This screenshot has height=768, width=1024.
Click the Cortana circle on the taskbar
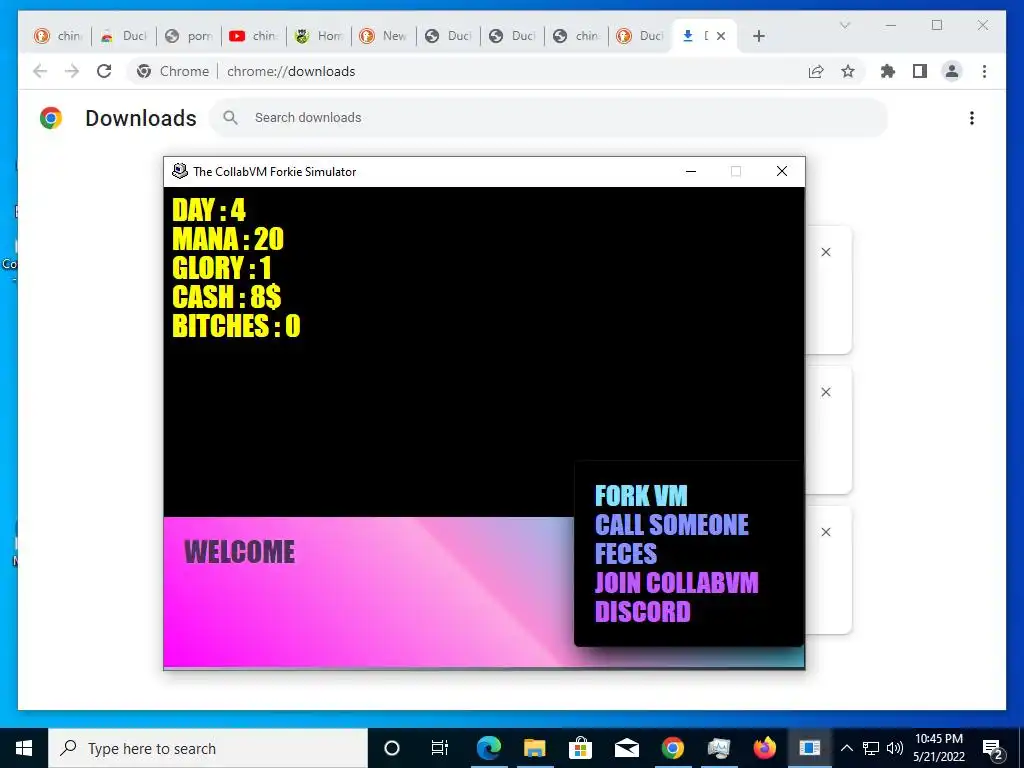click(x=391, y=748)
